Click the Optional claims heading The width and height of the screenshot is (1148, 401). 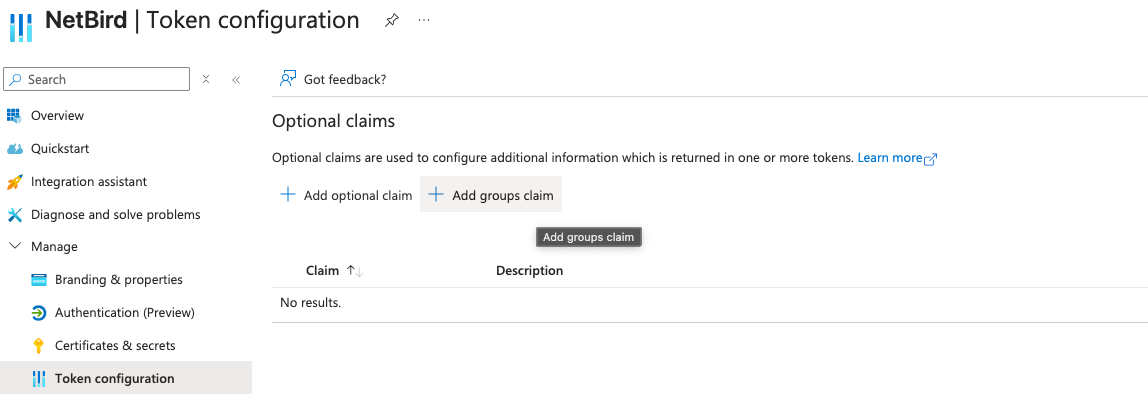333,121
